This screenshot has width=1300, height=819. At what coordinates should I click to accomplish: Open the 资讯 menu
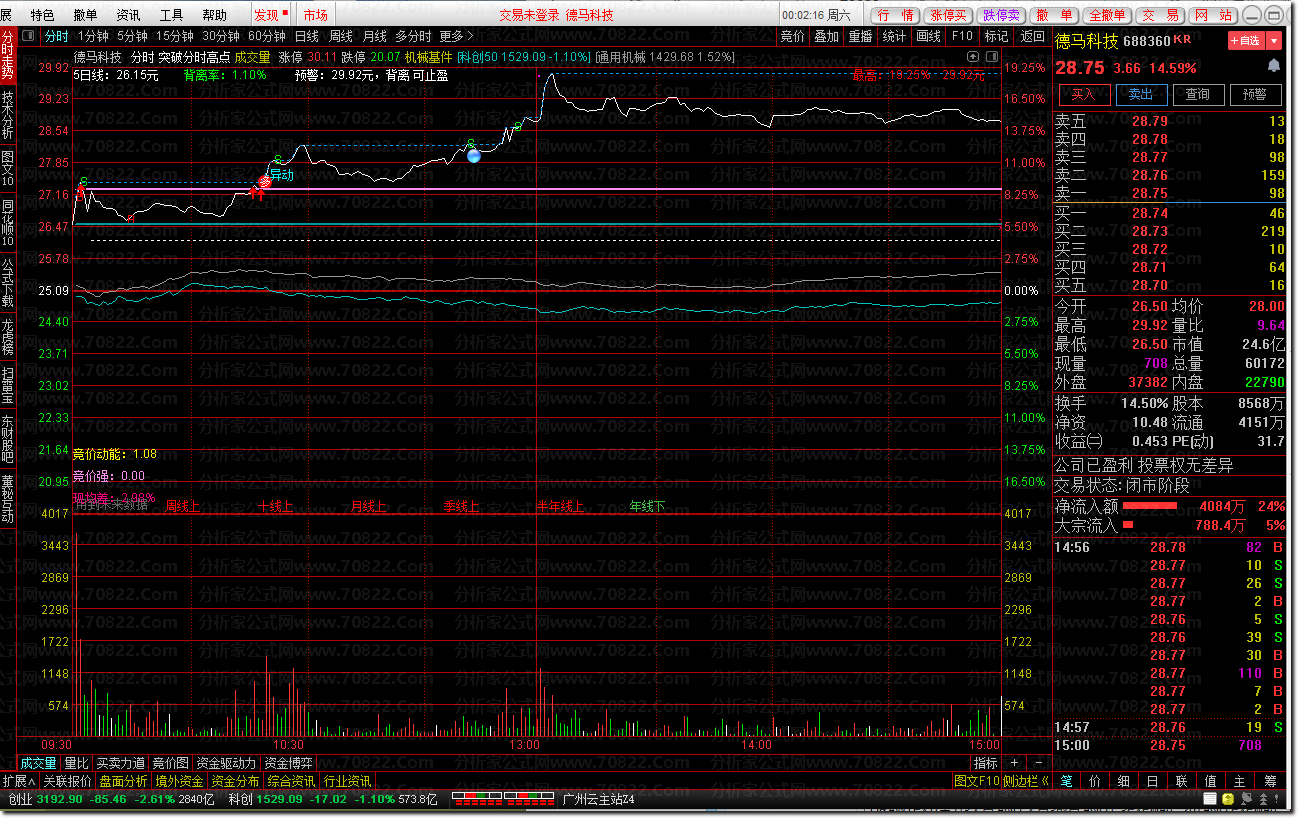coord(128,15)
